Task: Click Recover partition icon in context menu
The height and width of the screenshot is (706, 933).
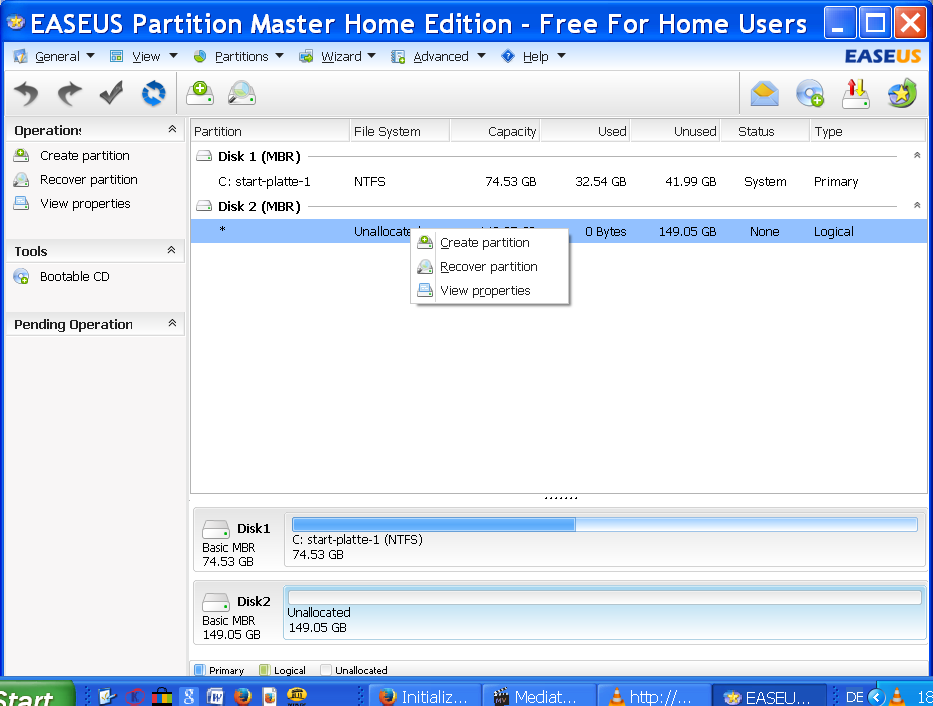Action: click(x=425, y=266)
